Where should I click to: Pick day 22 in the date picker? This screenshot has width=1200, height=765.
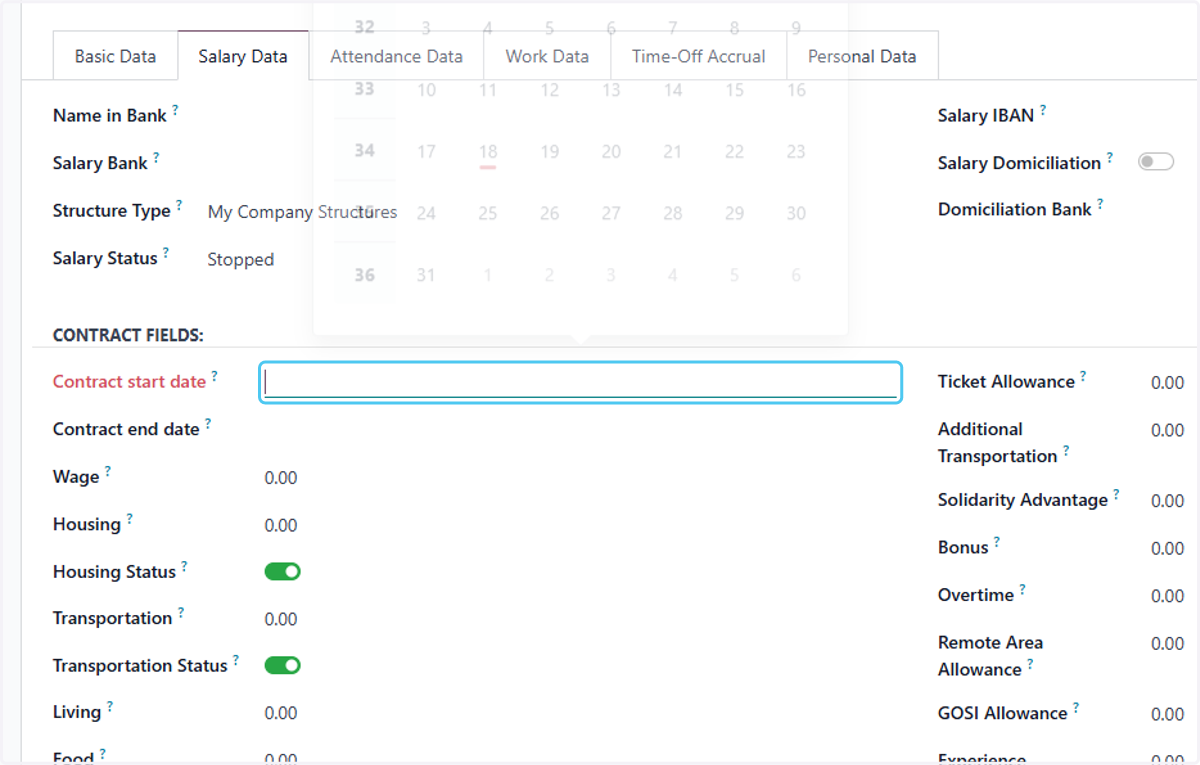point(734,152)
